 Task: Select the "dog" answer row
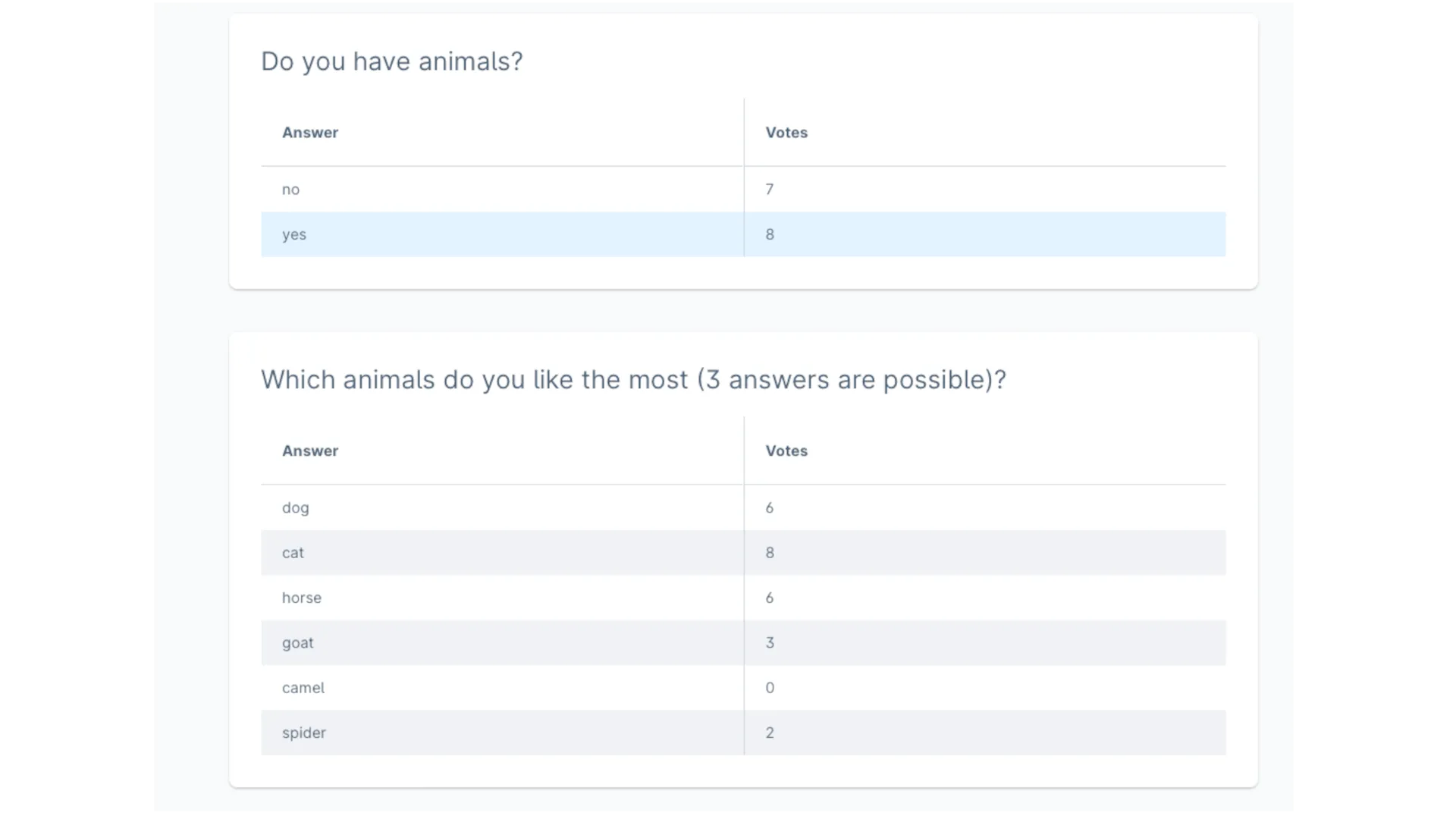tap(500, 508)
